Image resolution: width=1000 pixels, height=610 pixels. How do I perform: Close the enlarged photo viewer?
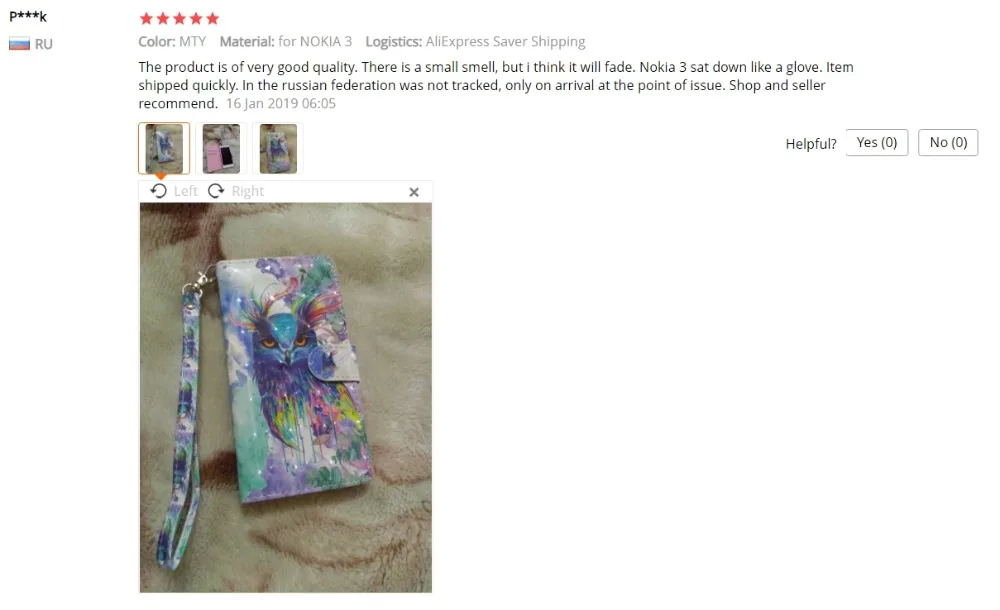click(414, 192)
